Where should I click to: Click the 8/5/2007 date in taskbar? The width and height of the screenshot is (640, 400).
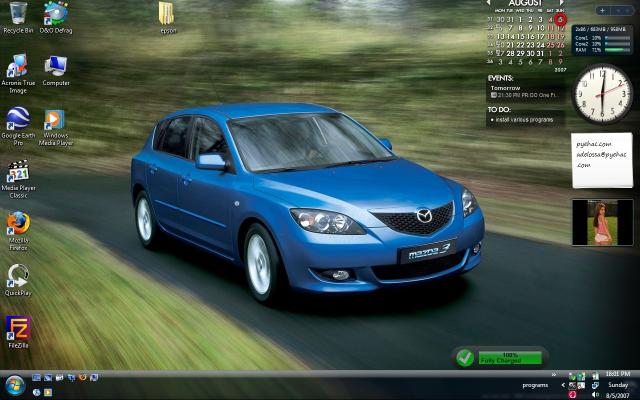tap(617, 395)
